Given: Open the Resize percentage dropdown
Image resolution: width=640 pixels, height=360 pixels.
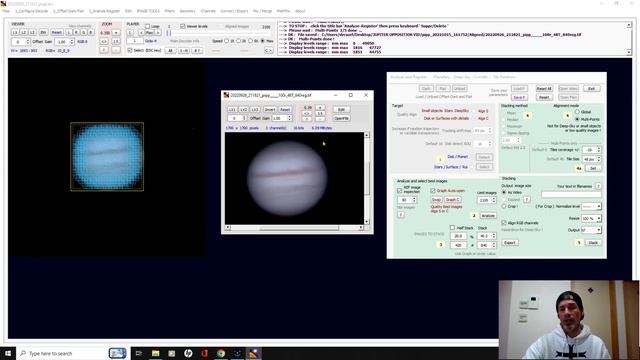Looking at the screenshot, I should tap(591, 219).
